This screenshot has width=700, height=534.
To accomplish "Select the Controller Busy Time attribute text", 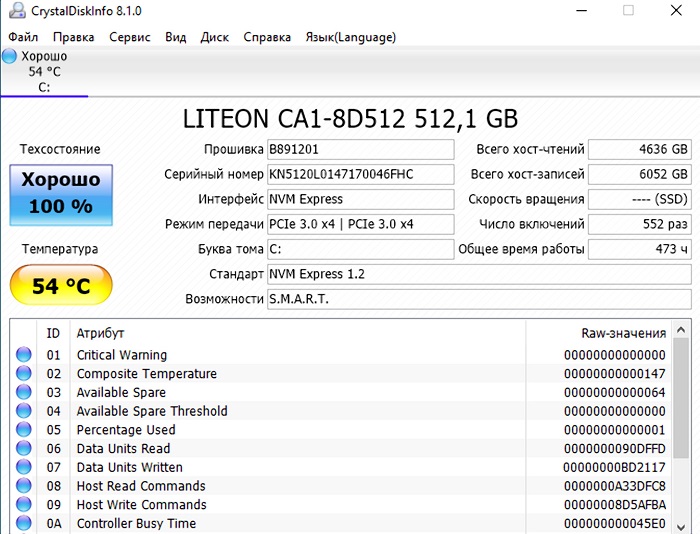I will (136, 524).
